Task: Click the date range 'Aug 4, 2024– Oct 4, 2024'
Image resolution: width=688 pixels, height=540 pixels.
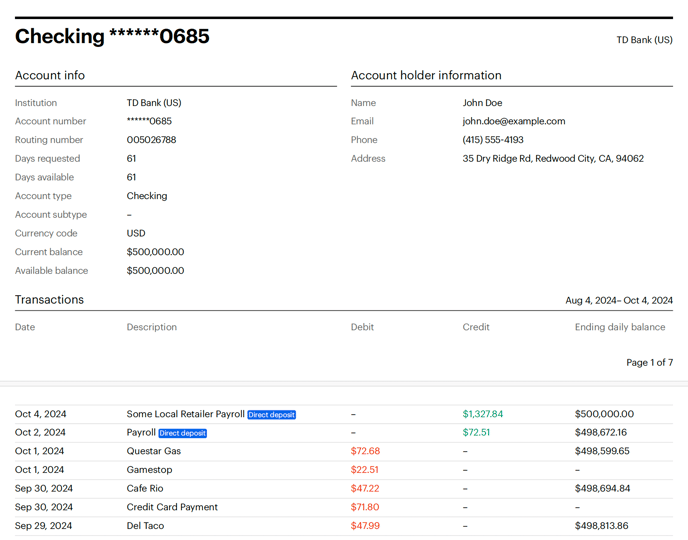Action: point(619,300)
